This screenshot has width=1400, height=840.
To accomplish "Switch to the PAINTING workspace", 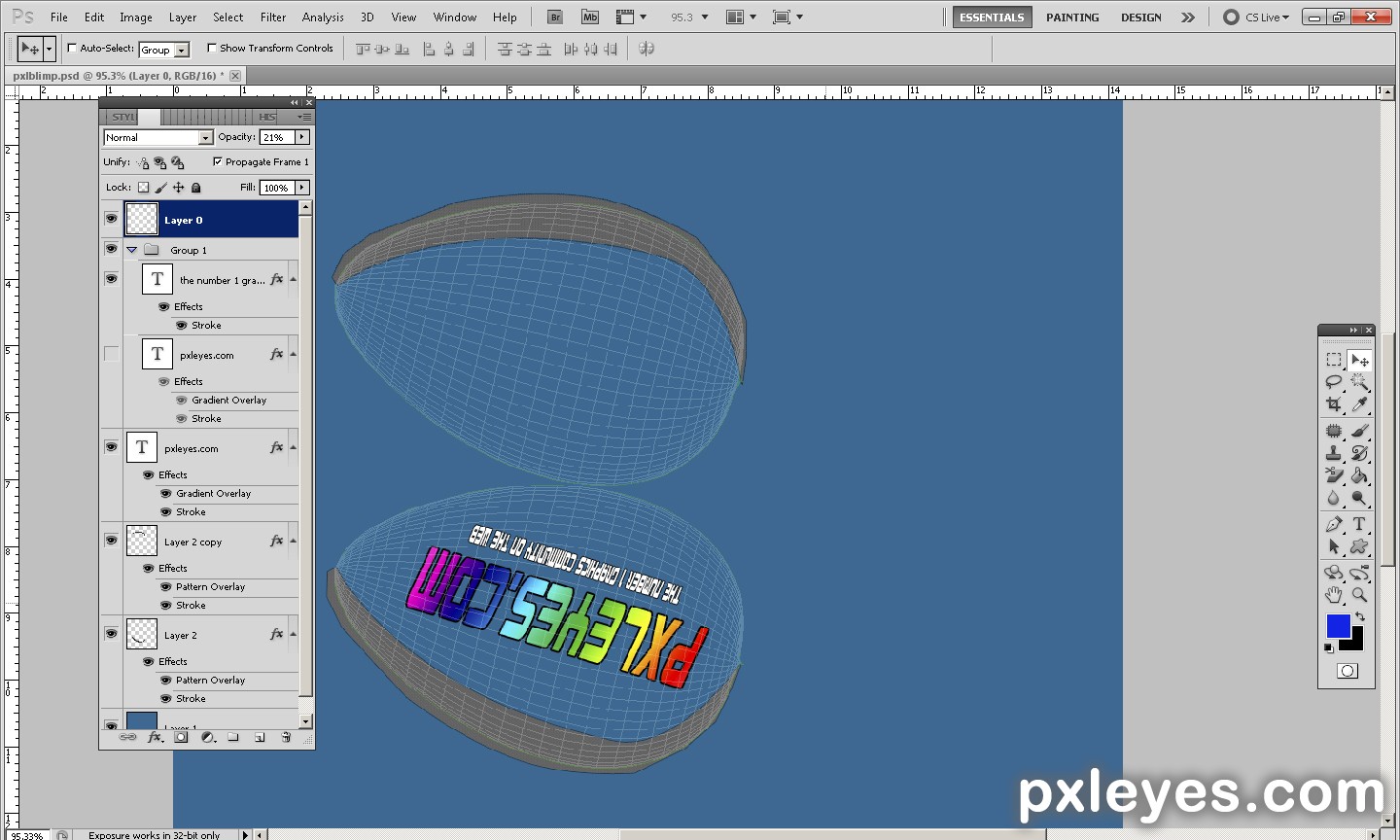I will [1072, 17].
